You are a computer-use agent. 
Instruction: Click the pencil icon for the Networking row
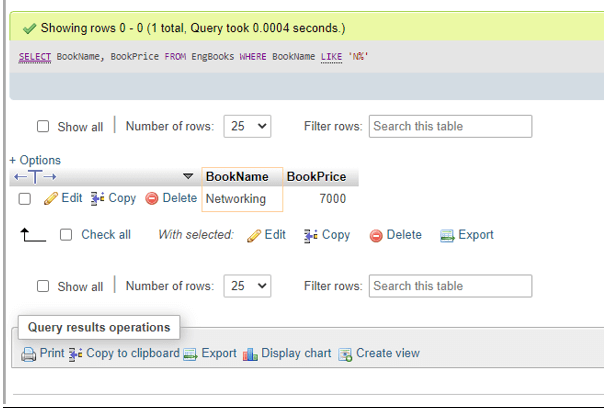tap(50, 199)
